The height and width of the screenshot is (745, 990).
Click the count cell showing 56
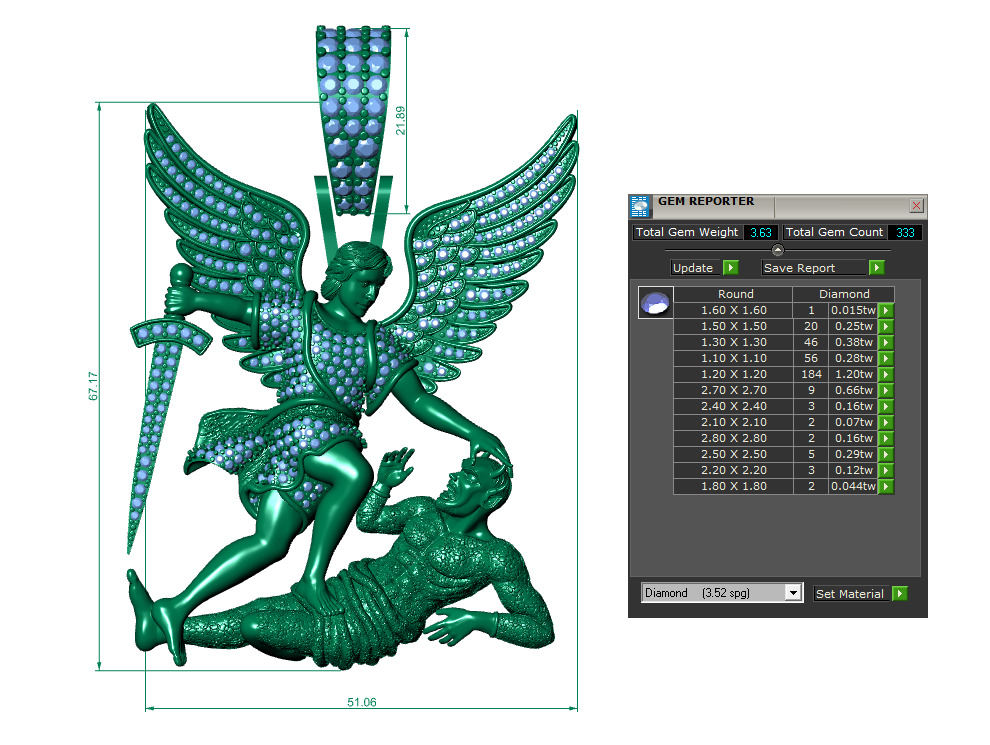811,358
